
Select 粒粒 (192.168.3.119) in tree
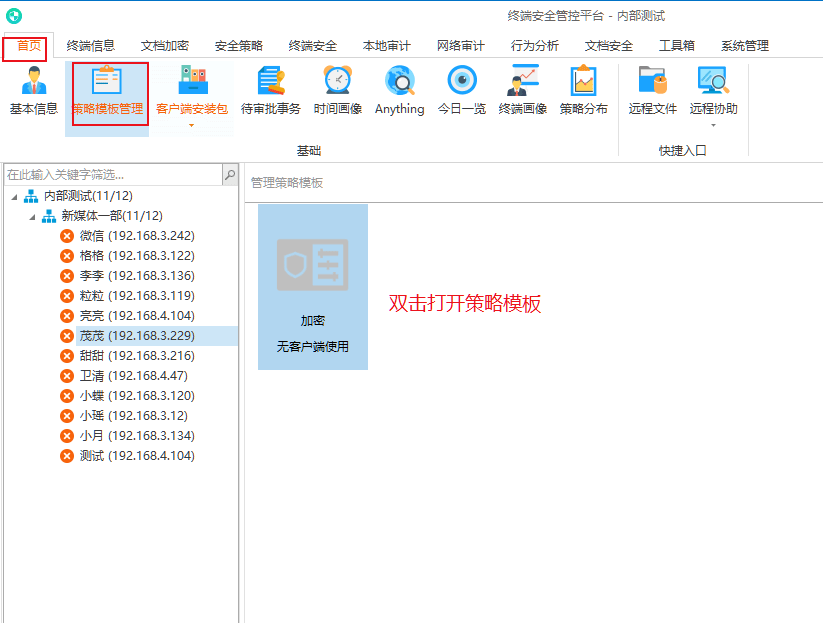pos(137,296)
